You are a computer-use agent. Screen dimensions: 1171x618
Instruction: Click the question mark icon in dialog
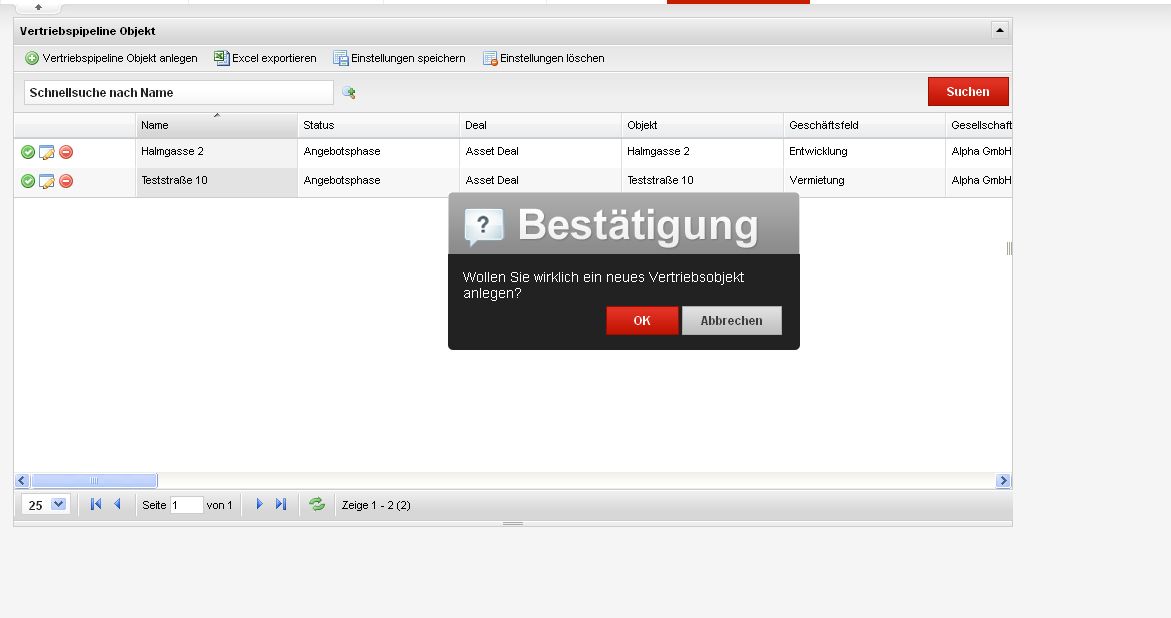pyautogui.click(x=483, y=225)
